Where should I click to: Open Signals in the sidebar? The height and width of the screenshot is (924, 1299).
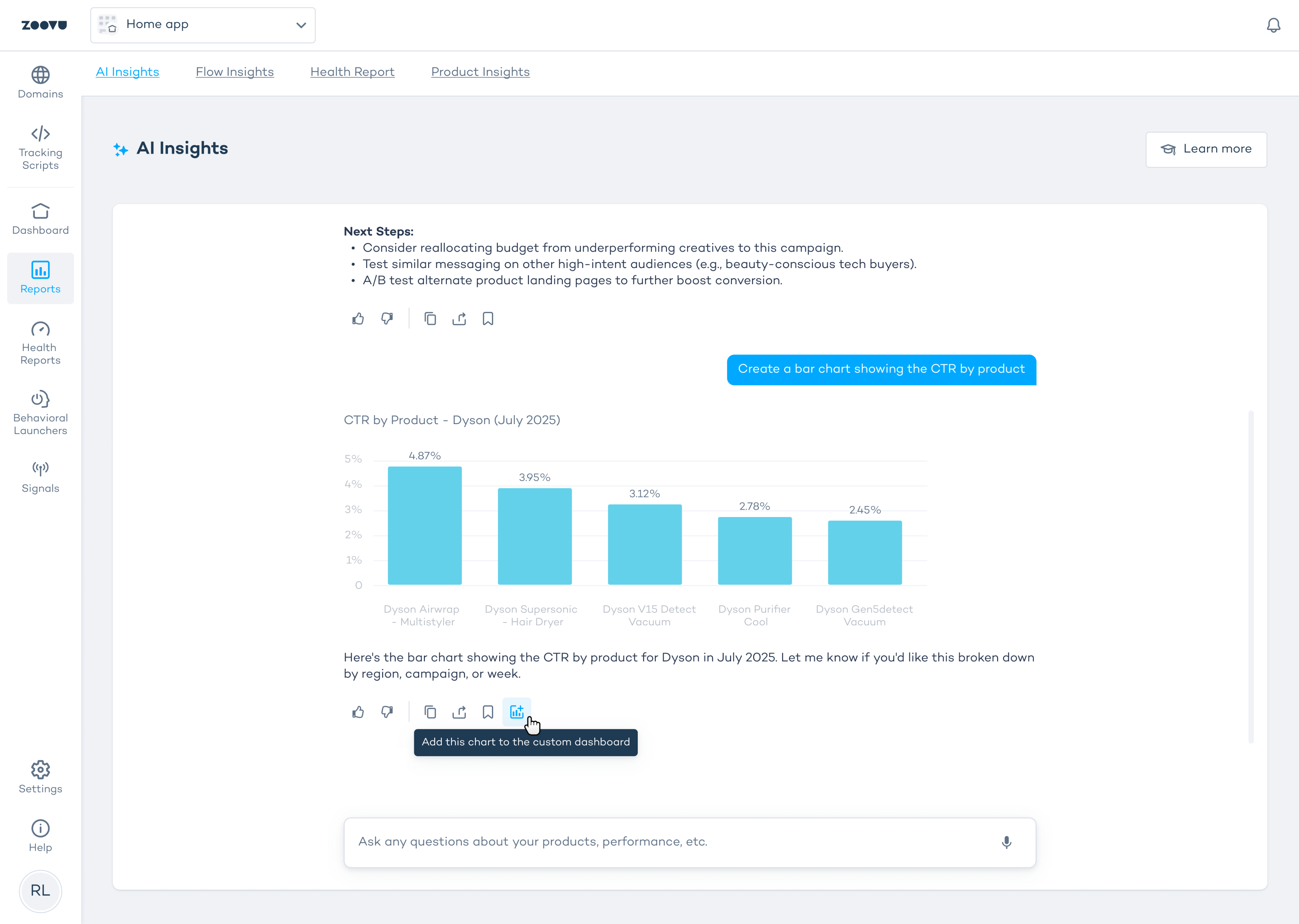coord(40,477)
